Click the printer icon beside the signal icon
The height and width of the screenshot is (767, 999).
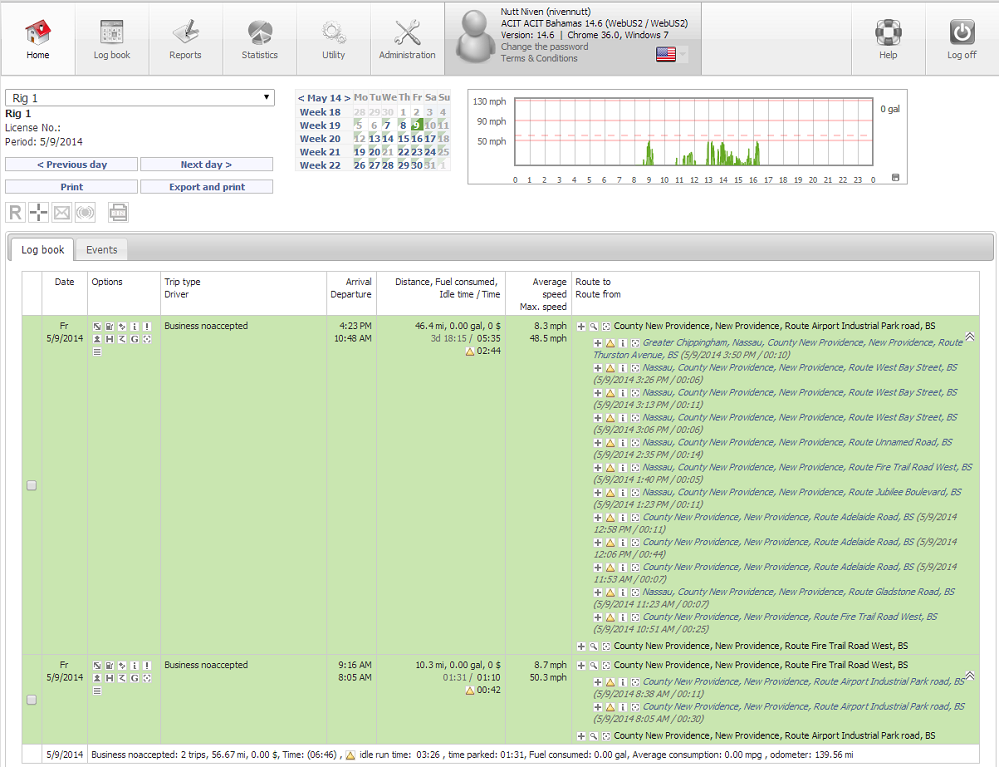click(x=118, y=212)
